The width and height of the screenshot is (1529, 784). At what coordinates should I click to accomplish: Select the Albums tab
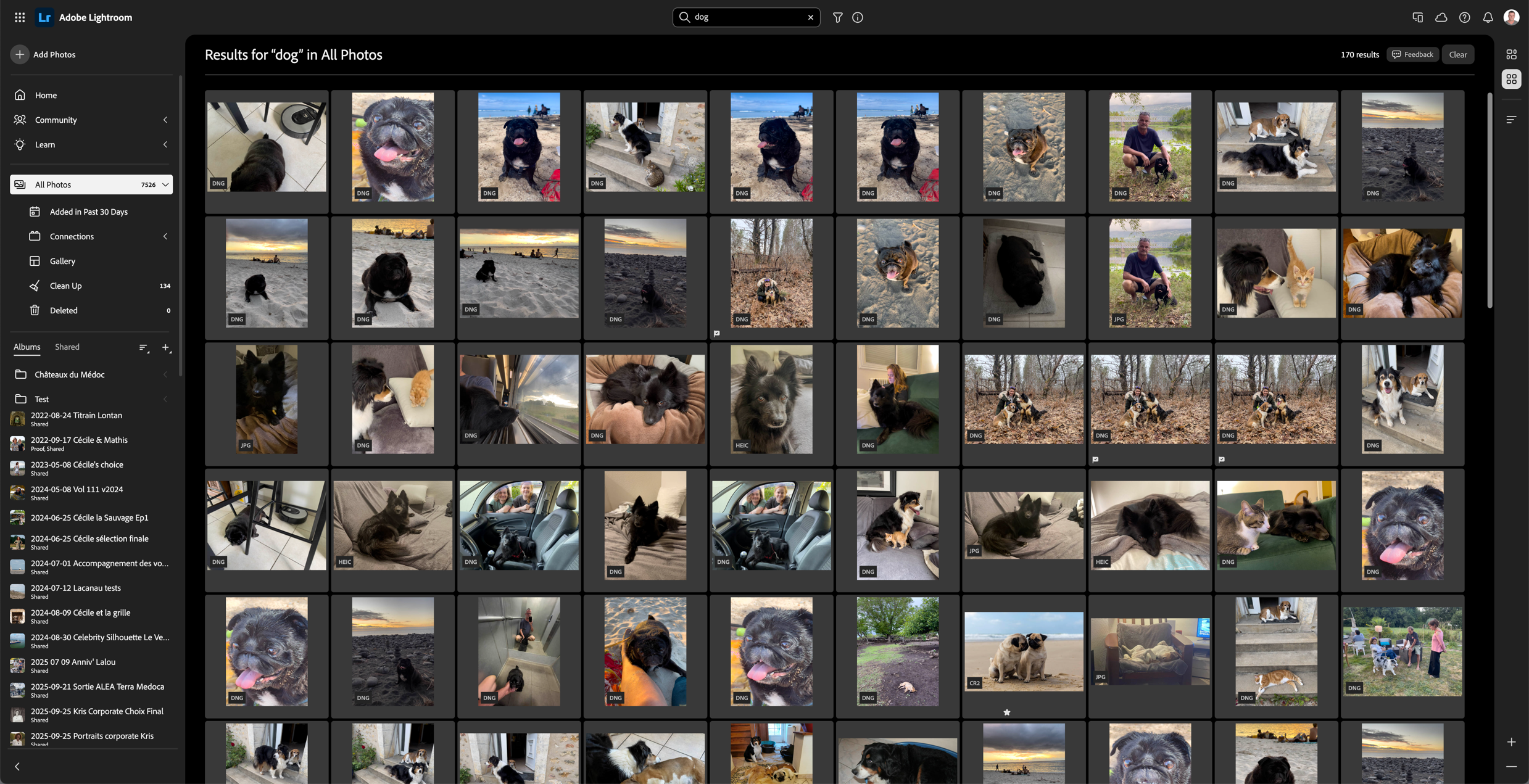(x=27, y=347)
